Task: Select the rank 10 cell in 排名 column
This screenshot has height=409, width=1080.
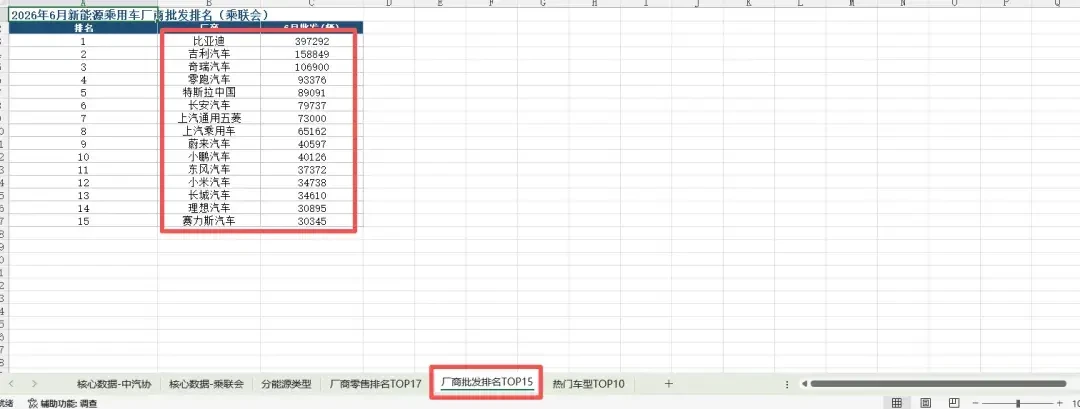Action: 83,157
